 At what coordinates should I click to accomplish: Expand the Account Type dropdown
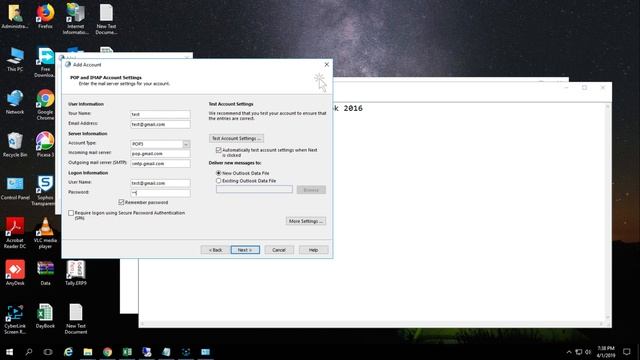tap(186, 144)
